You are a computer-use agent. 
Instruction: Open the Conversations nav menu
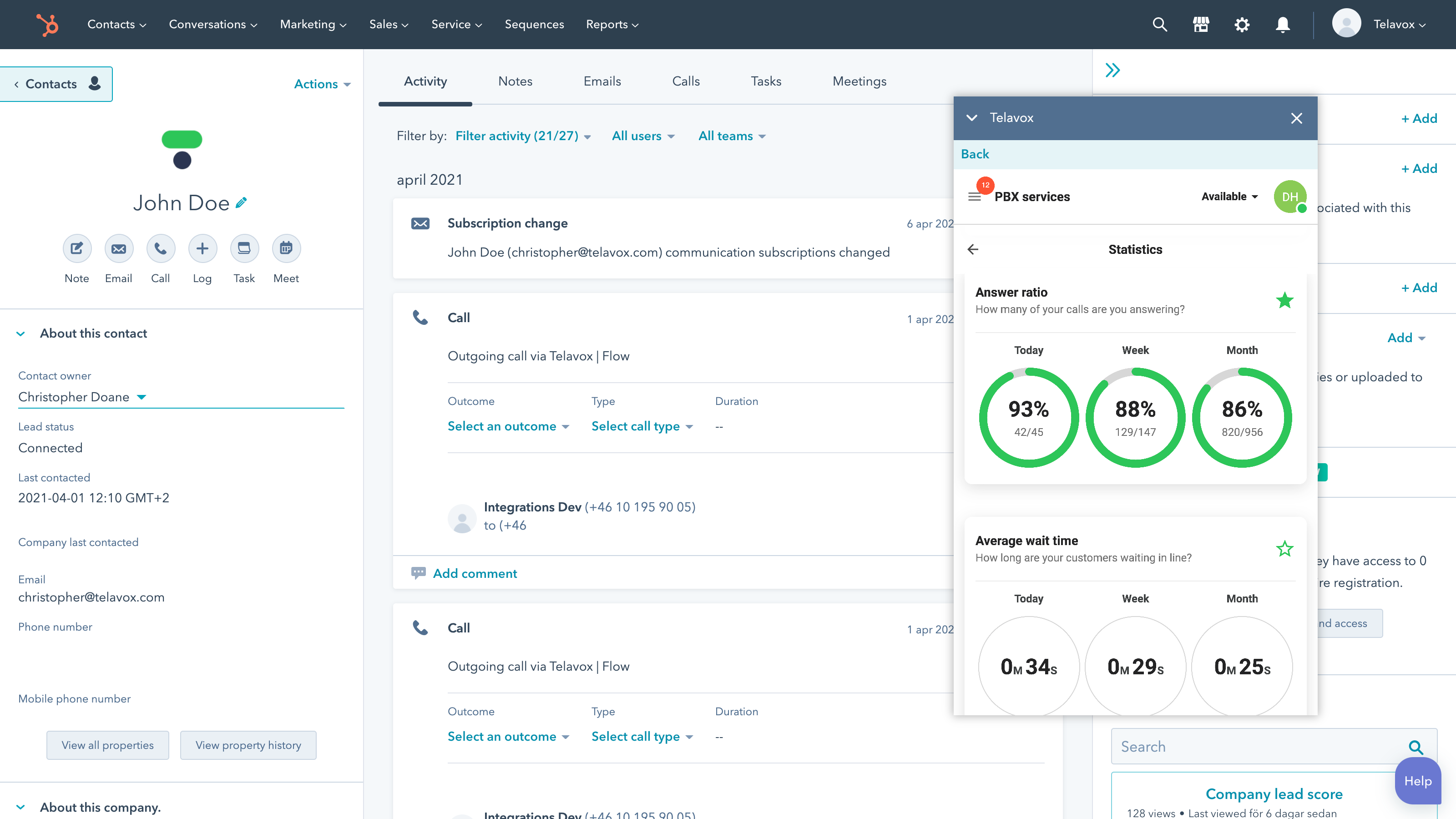click(x=213, y=24)
